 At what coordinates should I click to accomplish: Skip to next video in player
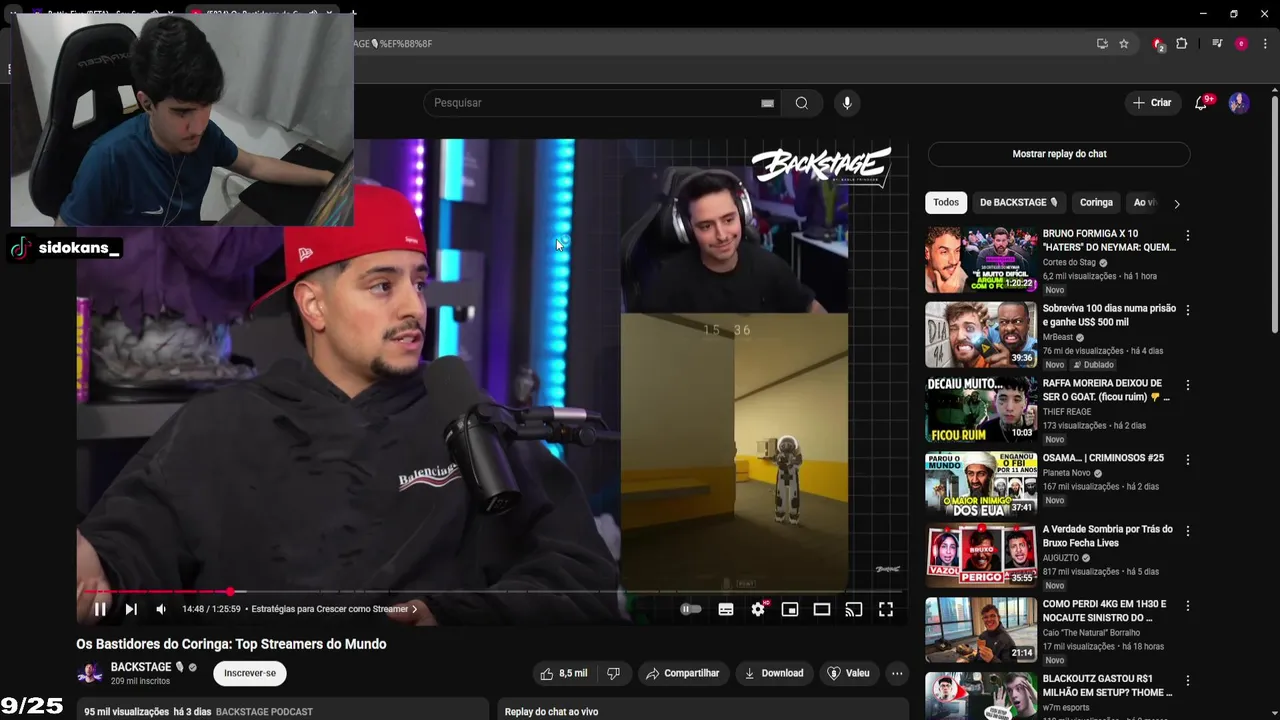[x=131, y=609]
